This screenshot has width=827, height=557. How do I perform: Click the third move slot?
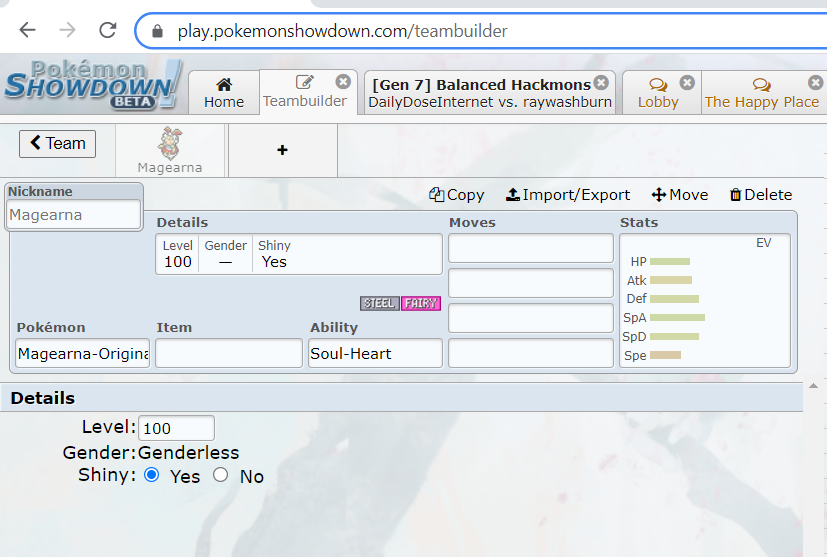531,318
